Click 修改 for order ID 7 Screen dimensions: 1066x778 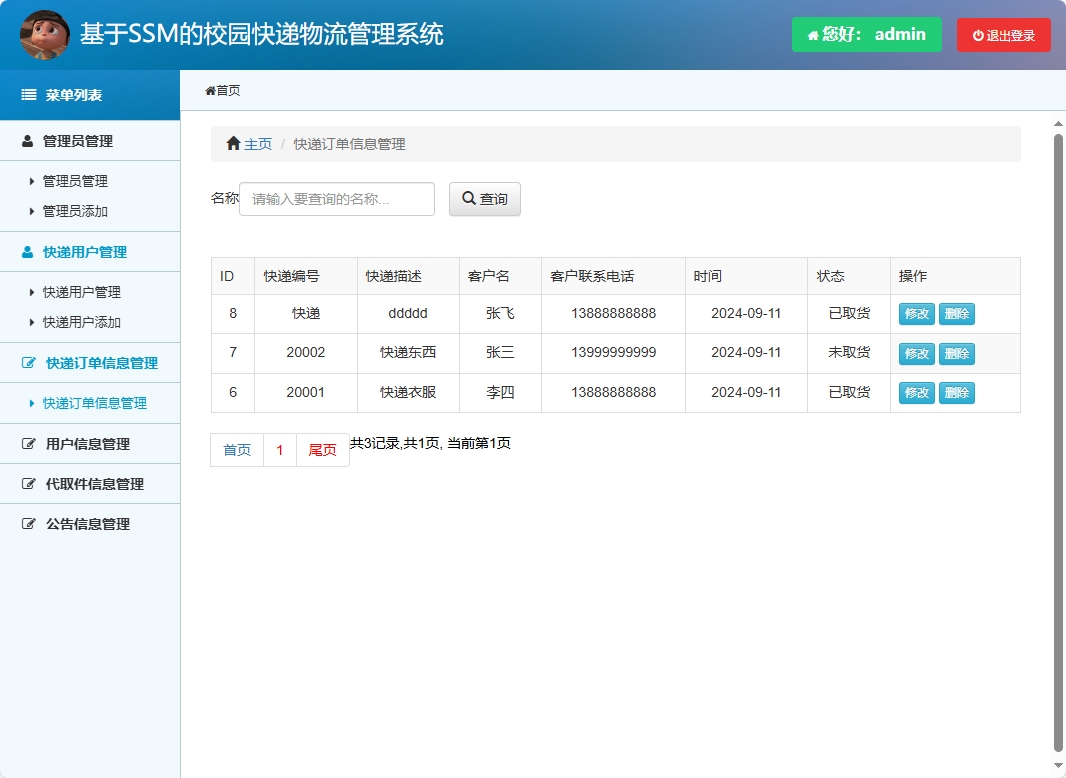(x=916, y=353)
